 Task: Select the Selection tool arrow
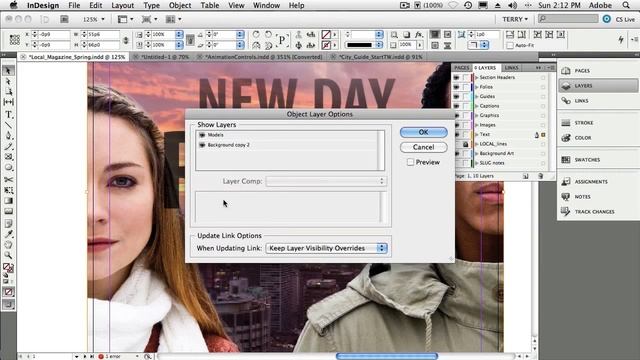click(x=8, y=71)
